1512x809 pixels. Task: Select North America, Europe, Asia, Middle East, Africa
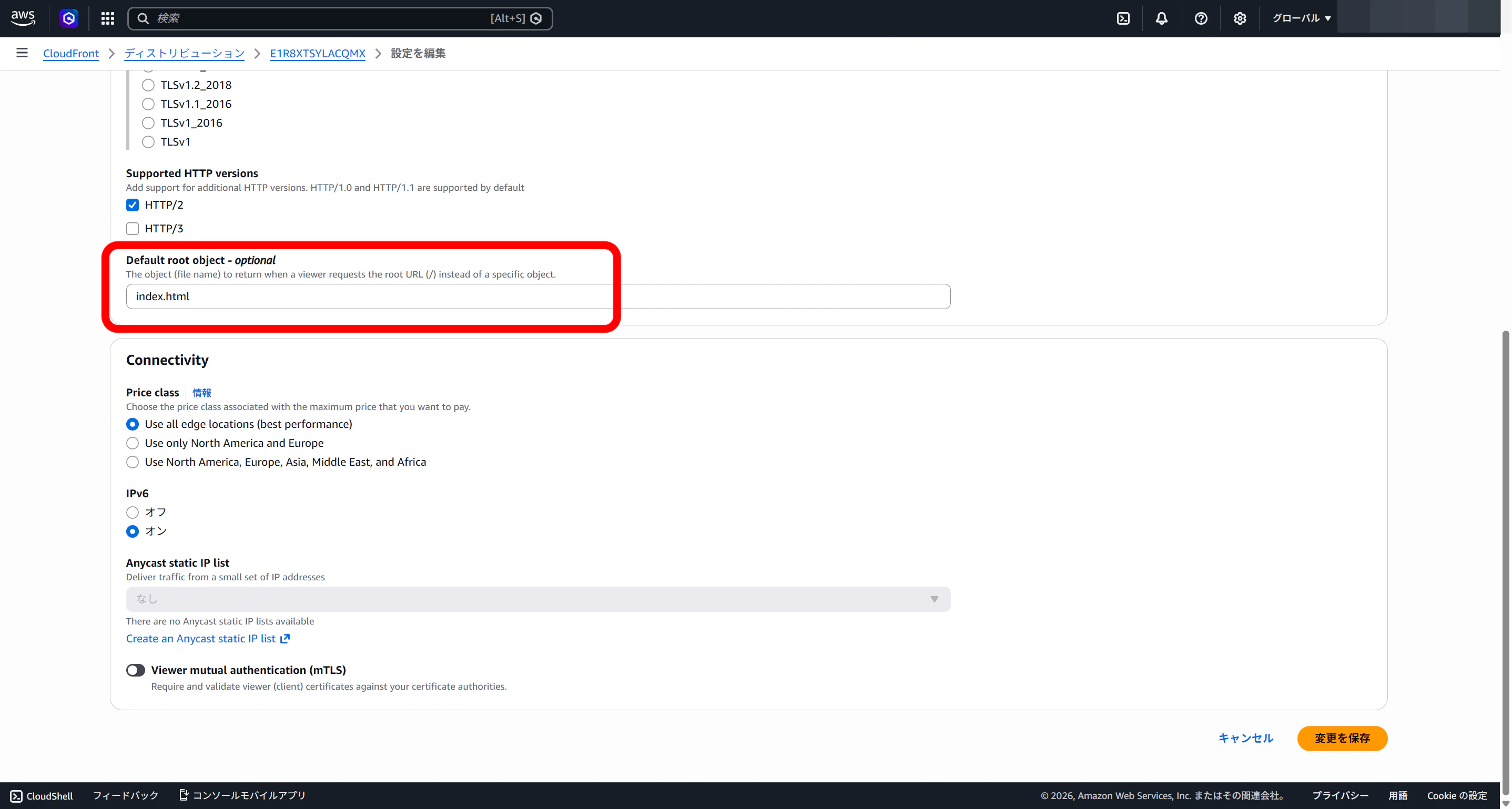pos(133,462)
